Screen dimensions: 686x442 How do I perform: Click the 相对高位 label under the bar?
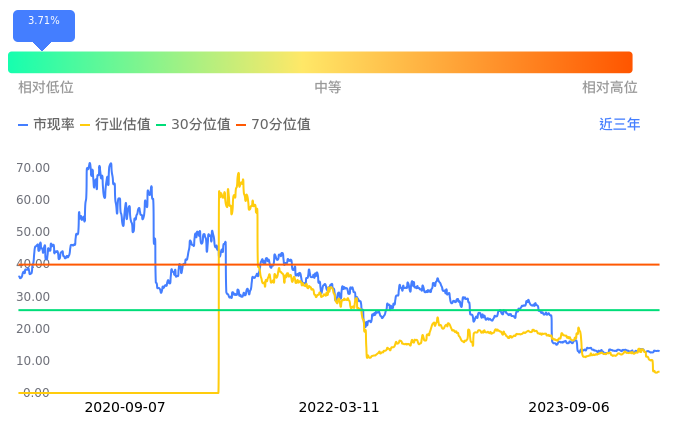click(610, 88)
